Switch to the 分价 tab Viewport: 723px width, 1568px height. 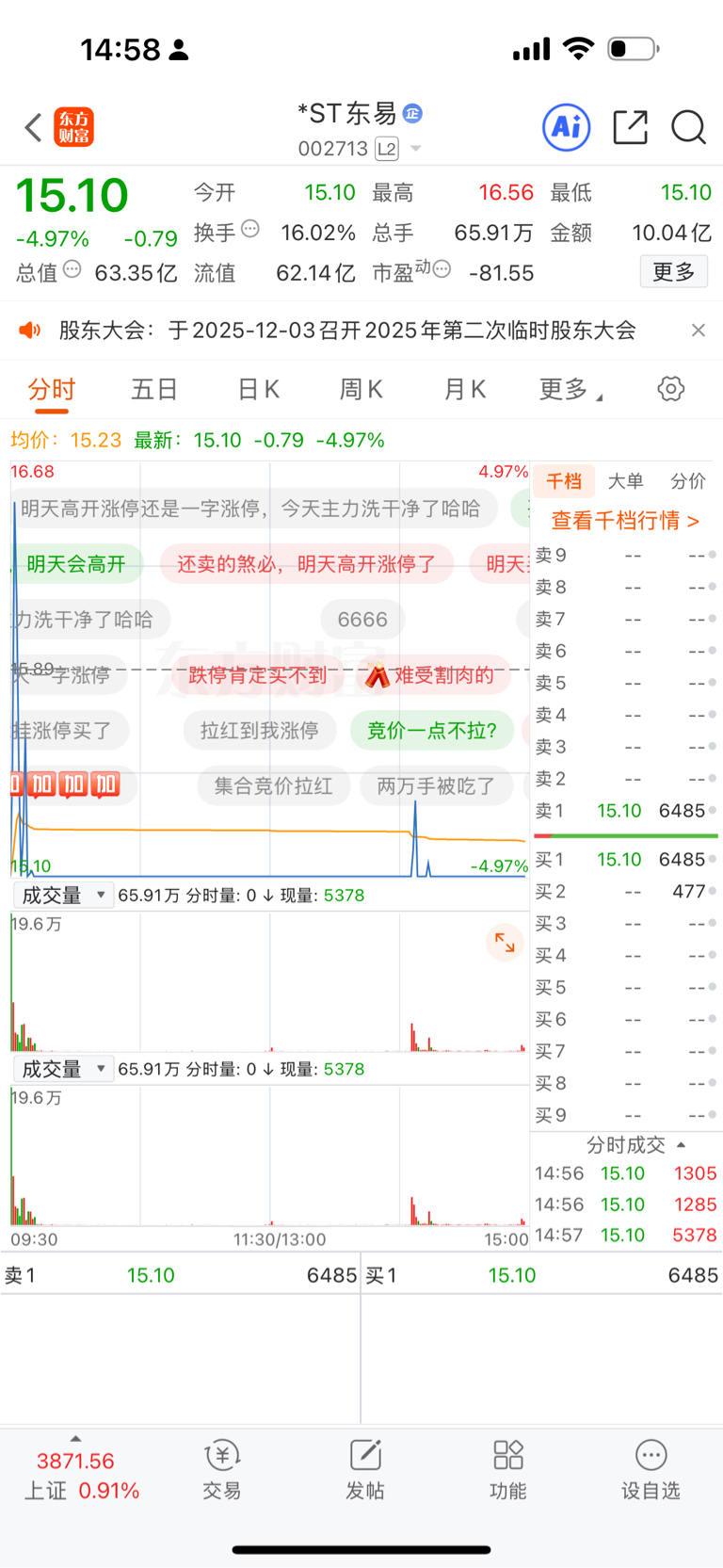tap(688, 481)
